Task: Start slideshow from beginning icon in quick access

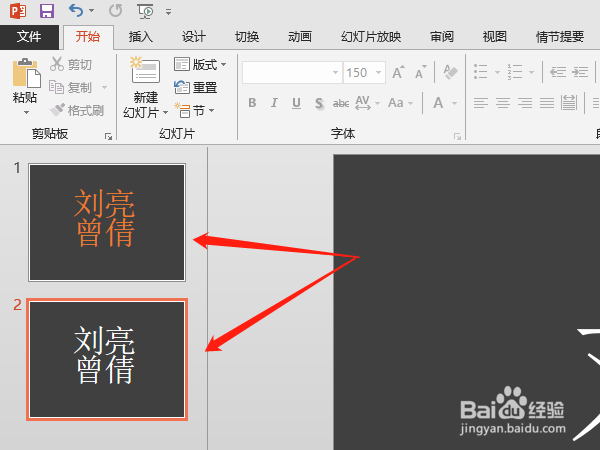Action: pyautogui.click(x=145, y=11)
